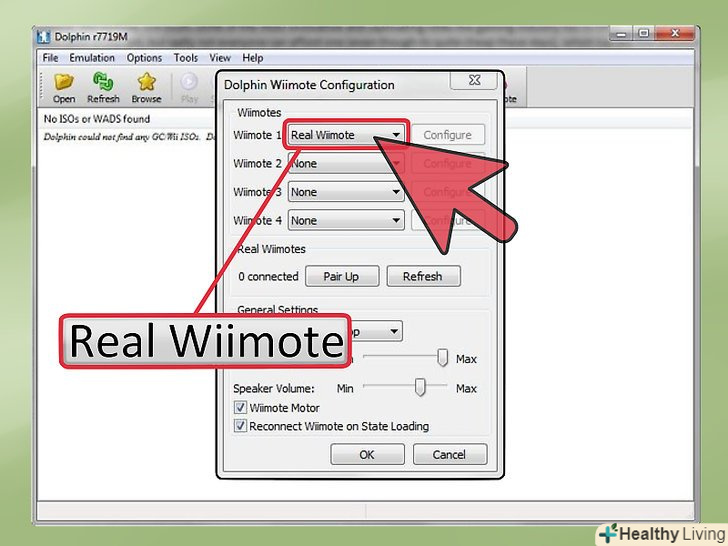Open the Wiimote 1 source dropdown
The width and height of the screenshot is (728, 546).
pos(346,135)
